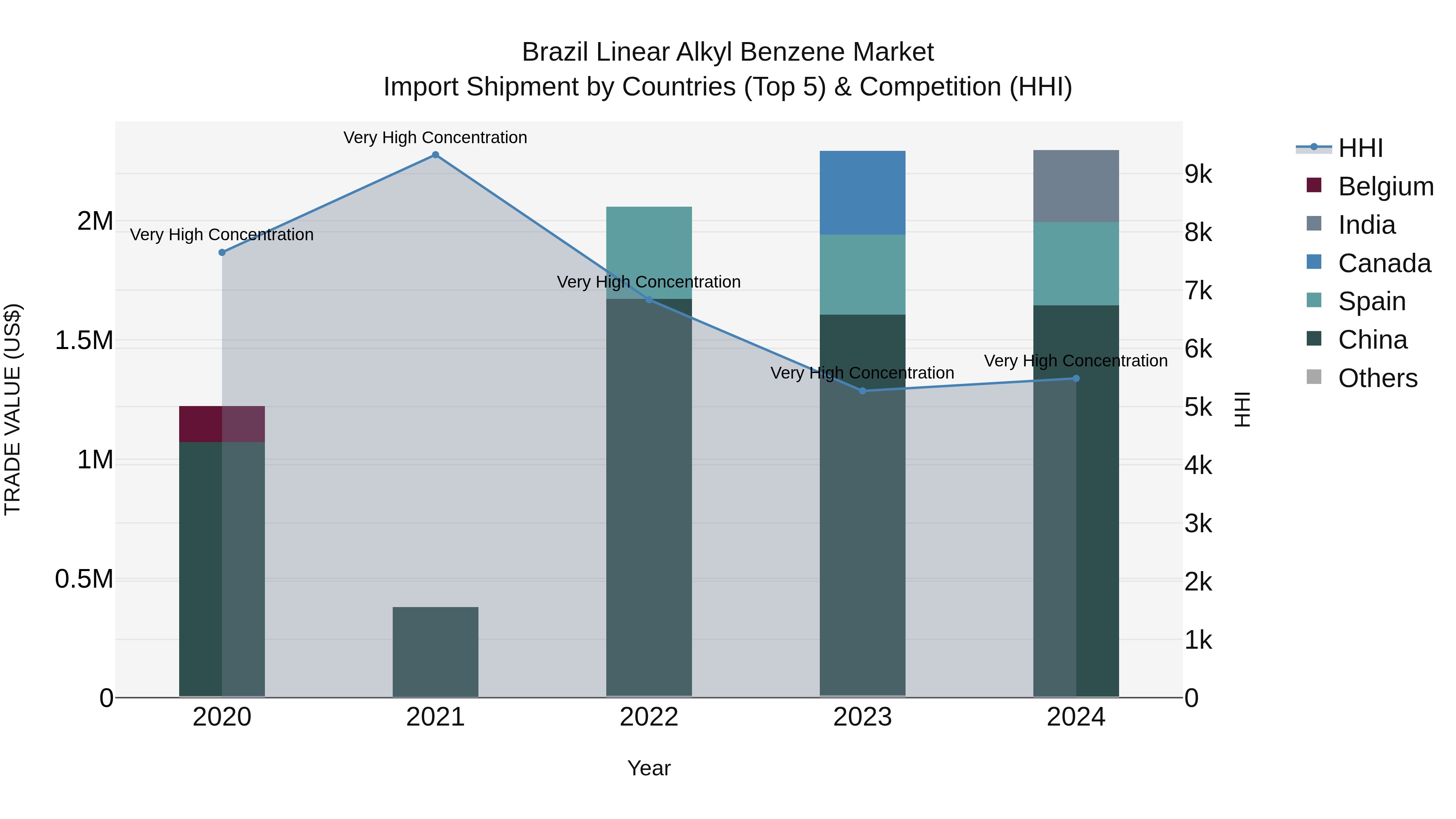Click the Spain segment of 2024 bar
1456x819 pixels.
coord(1076,264)
